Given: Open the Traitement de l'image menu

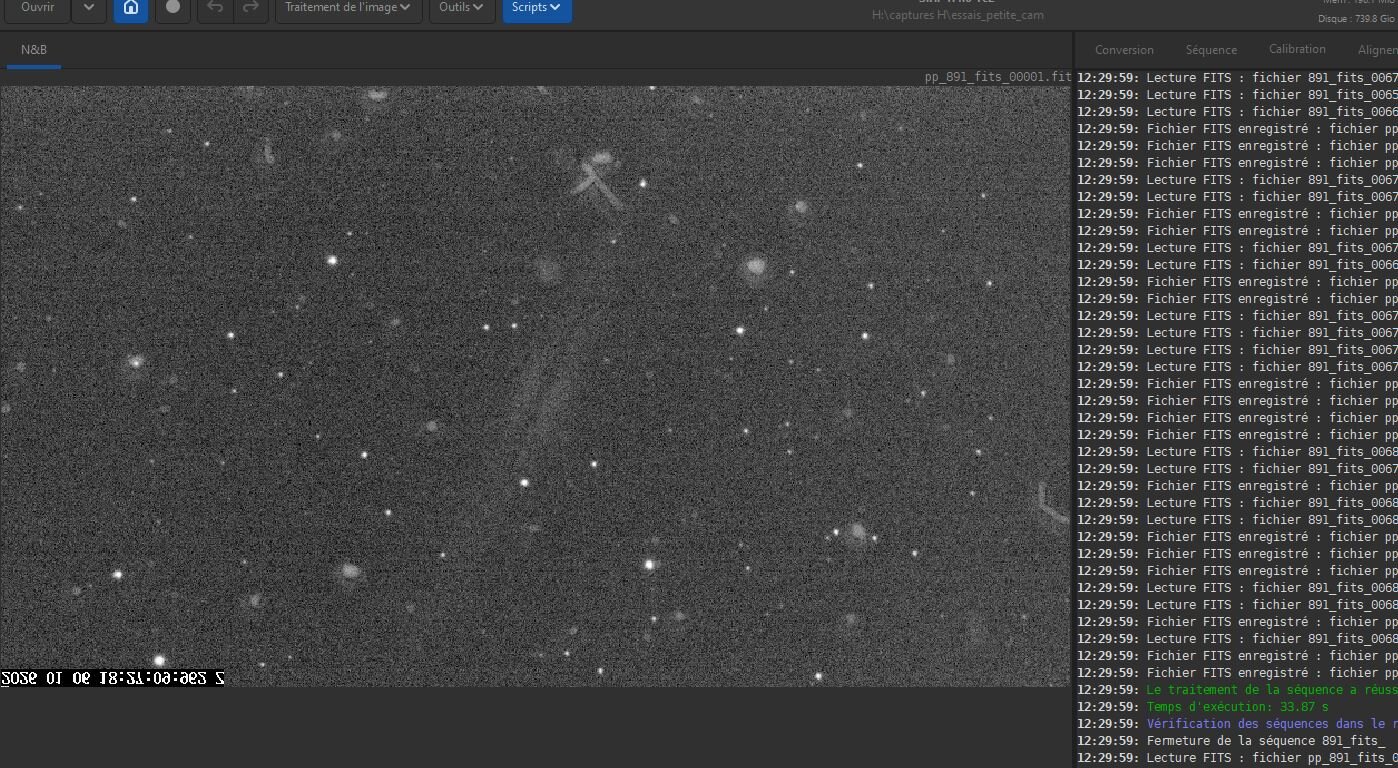Looking at the screenshot, I should tap(347, 8).
